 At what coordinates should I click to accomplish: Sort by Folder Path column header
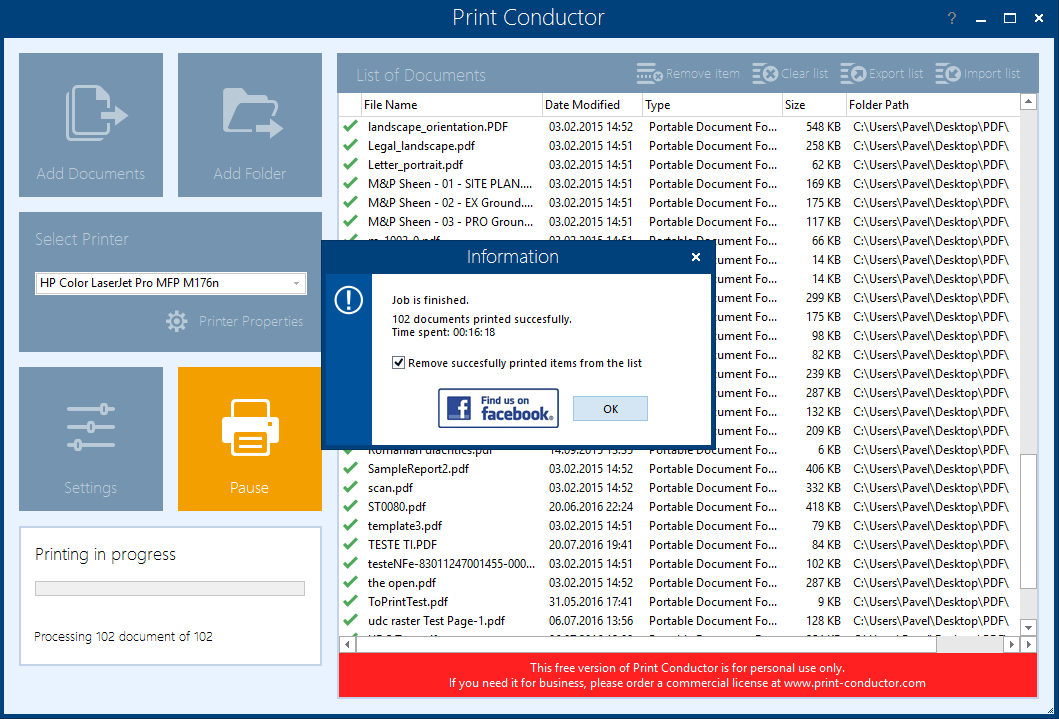[x=932, y=105]
